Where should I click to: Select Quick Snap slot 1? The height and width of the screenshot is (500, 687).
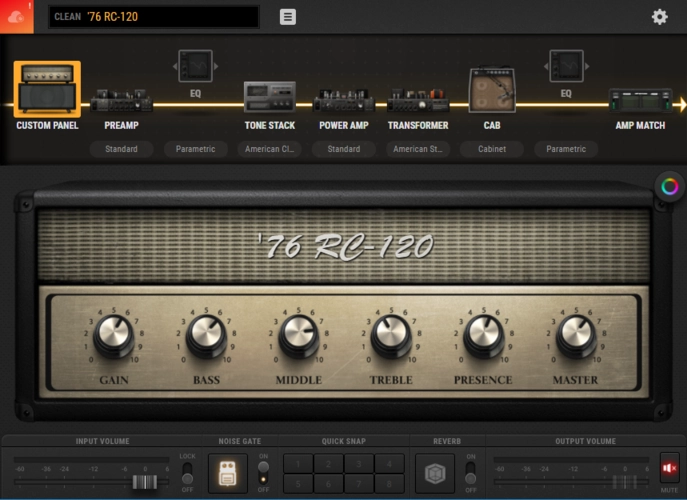298,464
